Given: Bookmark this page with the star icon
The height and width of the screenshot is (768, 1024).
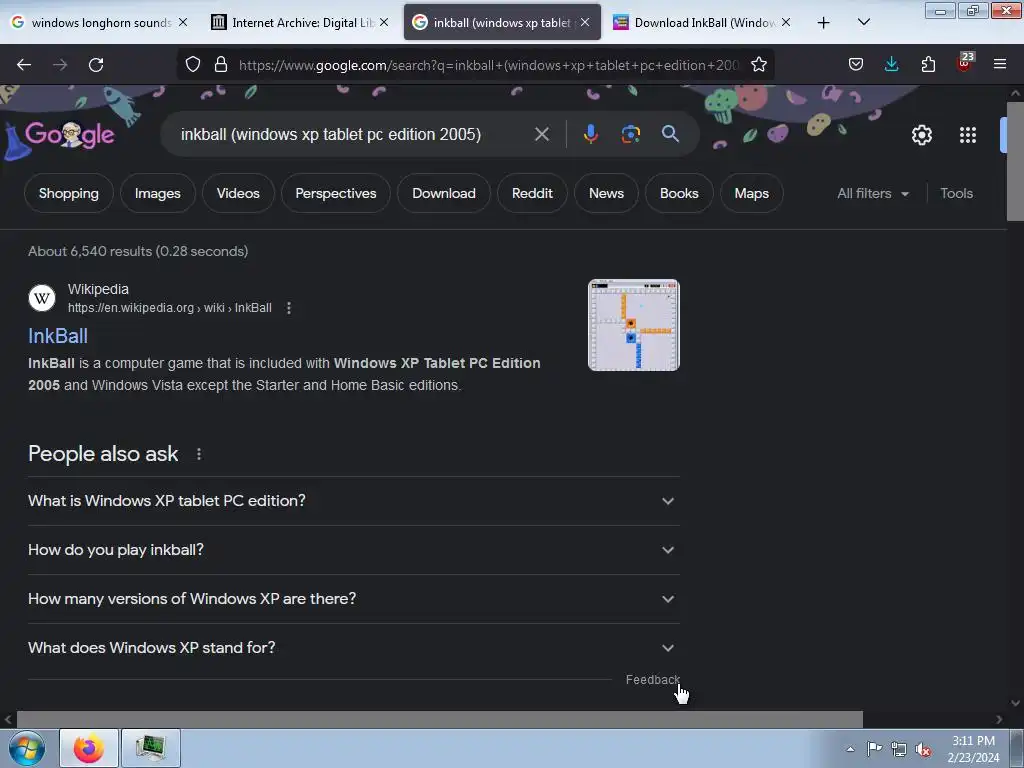Looking at the screenshot, I should tap(758, 65).
